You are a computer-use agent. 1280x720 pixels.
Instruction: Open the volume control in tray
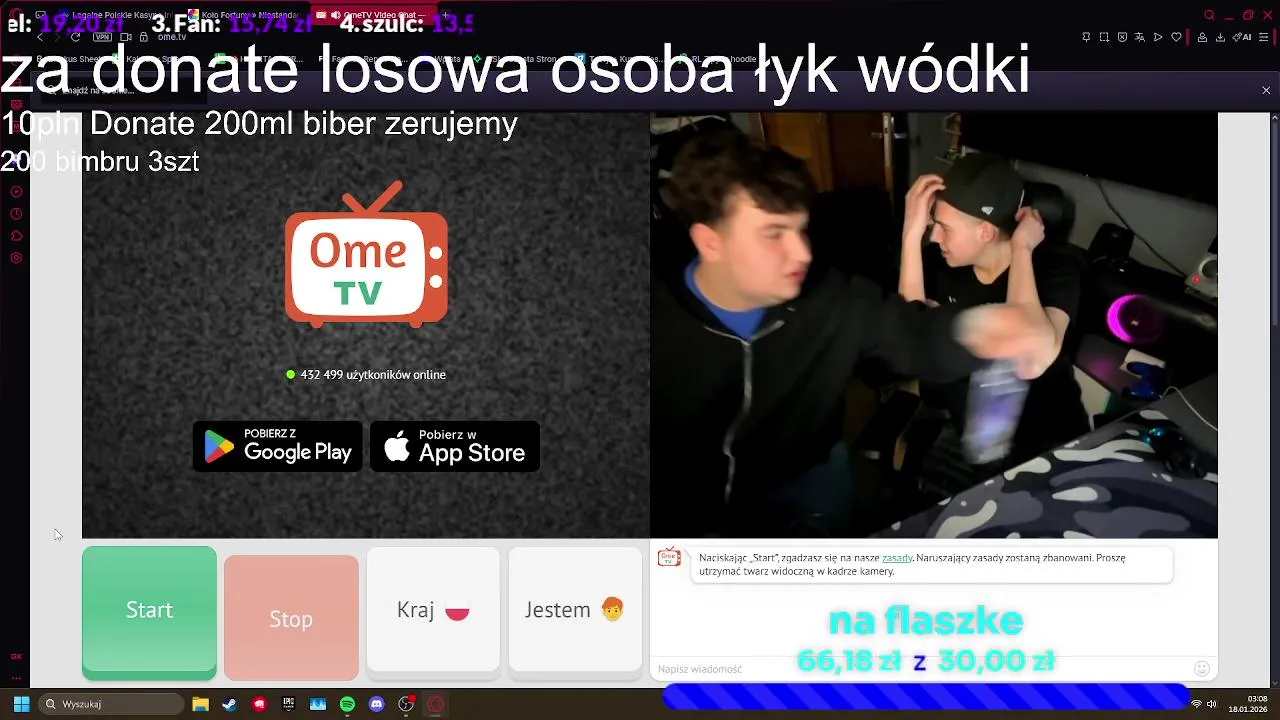point(1211,704)
